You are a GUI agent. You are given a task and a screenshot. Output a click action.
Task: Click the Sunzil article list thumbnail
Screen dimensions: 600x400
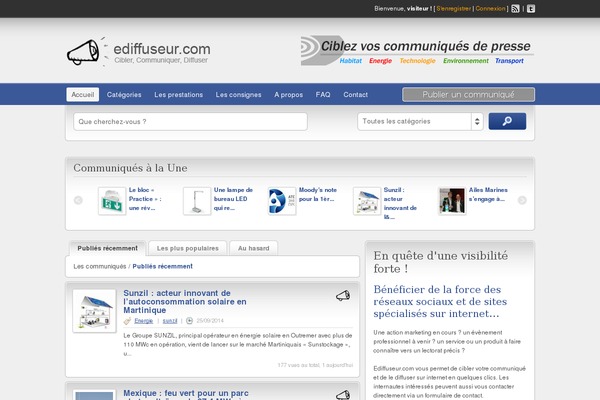point(95,311)
